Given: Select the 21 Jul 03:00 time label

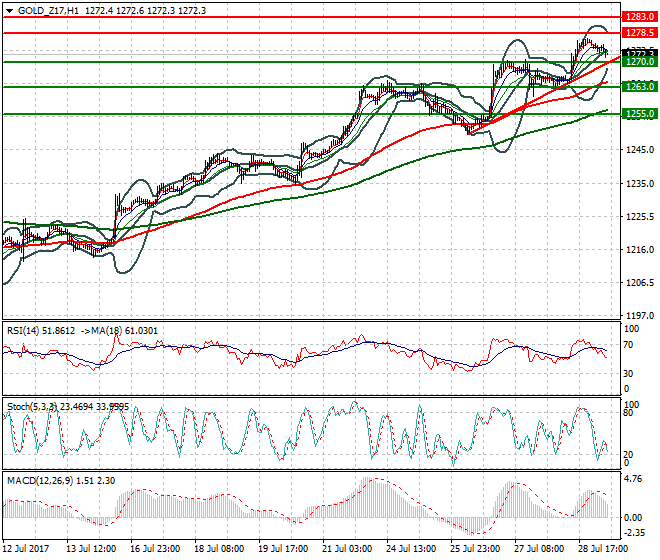Looking at the screenshot, I should coord(347,549).
